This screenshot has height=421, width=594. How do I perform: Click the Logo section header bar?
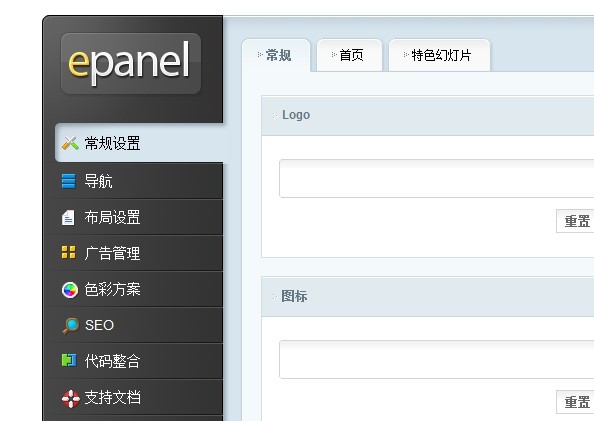428,115
